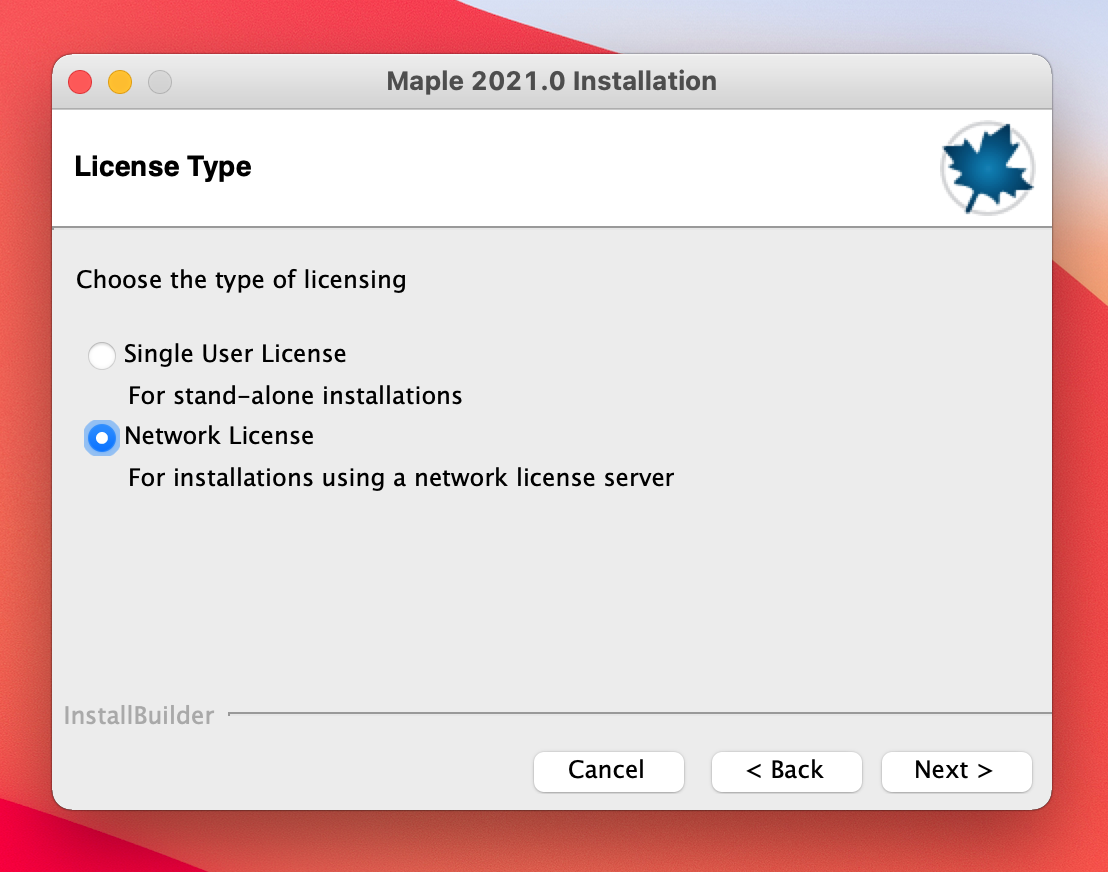Image resolution: width=1108 pixels, height=872 pixels.
Task: Click the "Choose the type of licensing" text
Action: pyautogui.click(x=241, y=279)
